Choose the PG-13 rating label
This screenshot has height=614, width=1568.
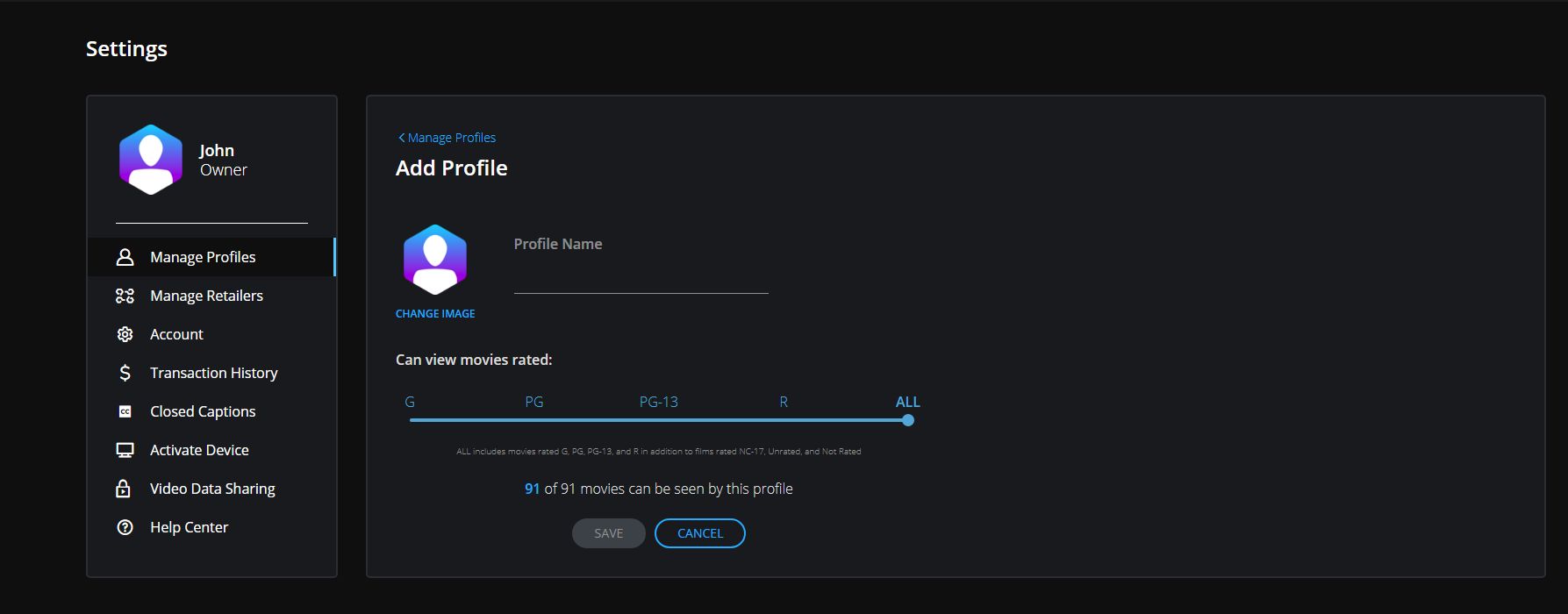coord(658,402)
